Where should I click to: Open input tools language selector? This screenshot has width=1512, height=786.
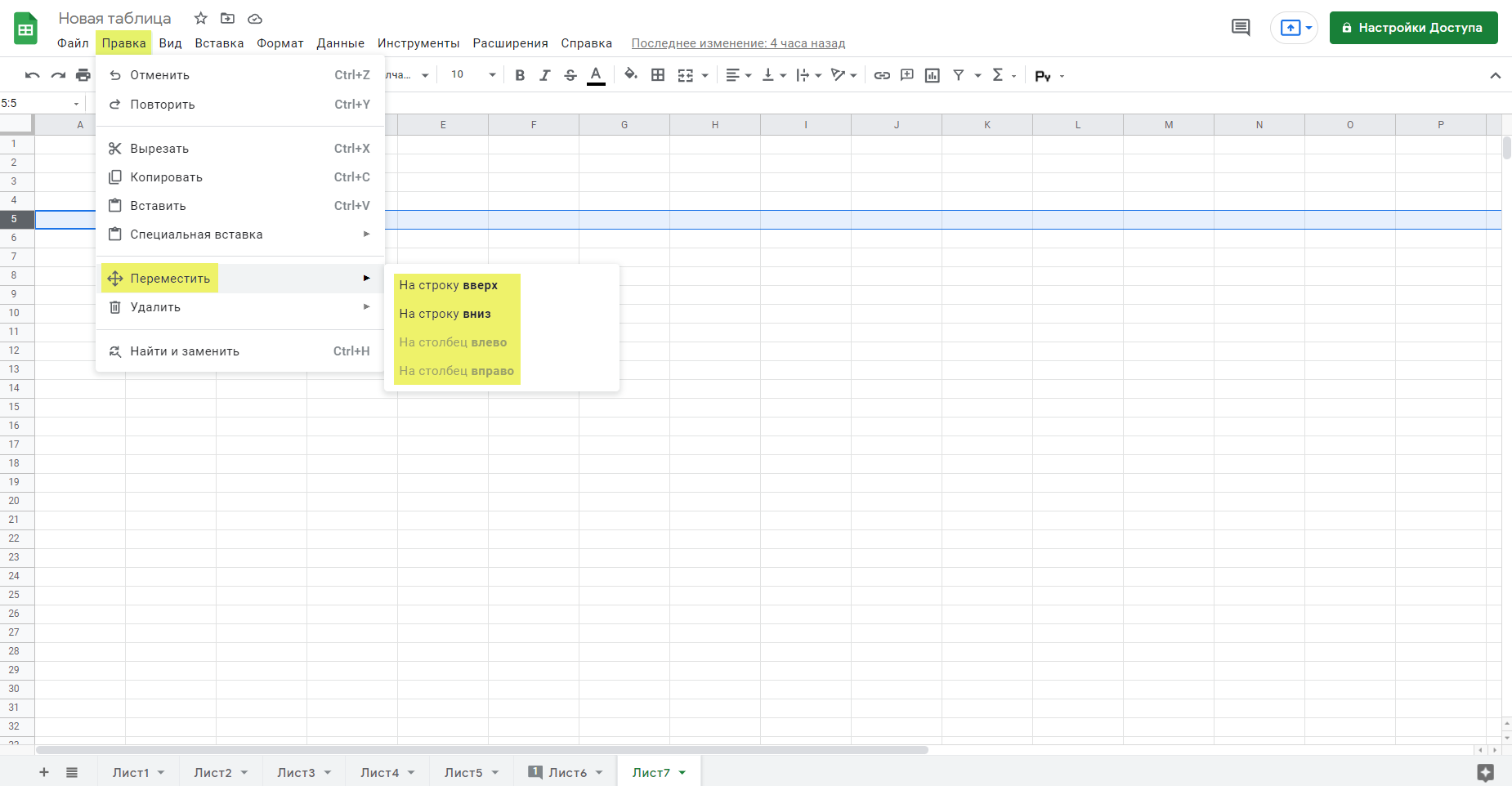(x=1050, y=76)
